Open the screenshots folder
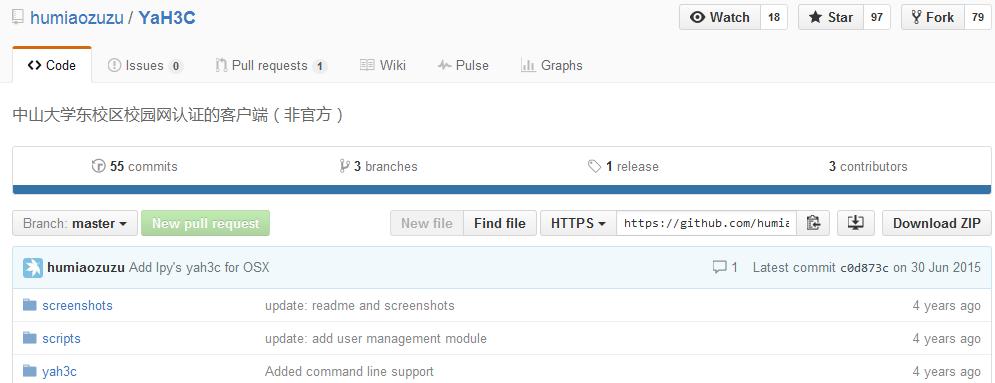This screenshot has width=995, height=383. click(77, 306)
